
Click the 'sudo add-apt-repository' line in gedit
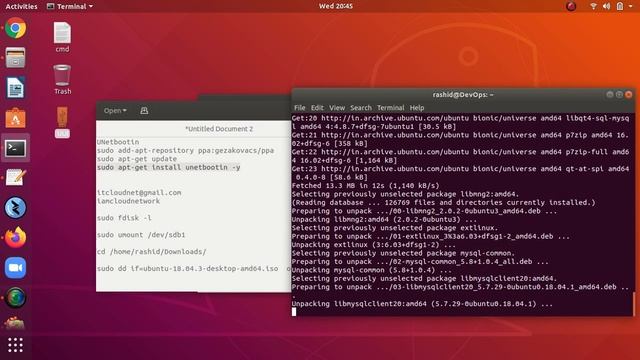185,151
